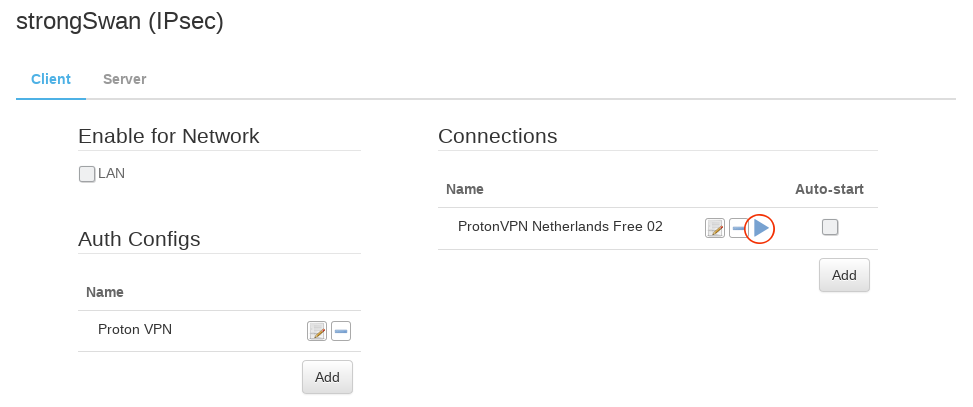This screenshot has width=973, height=407.
Task: Click the strongSwan (IPsec) page title
Action: click(120, 22)
